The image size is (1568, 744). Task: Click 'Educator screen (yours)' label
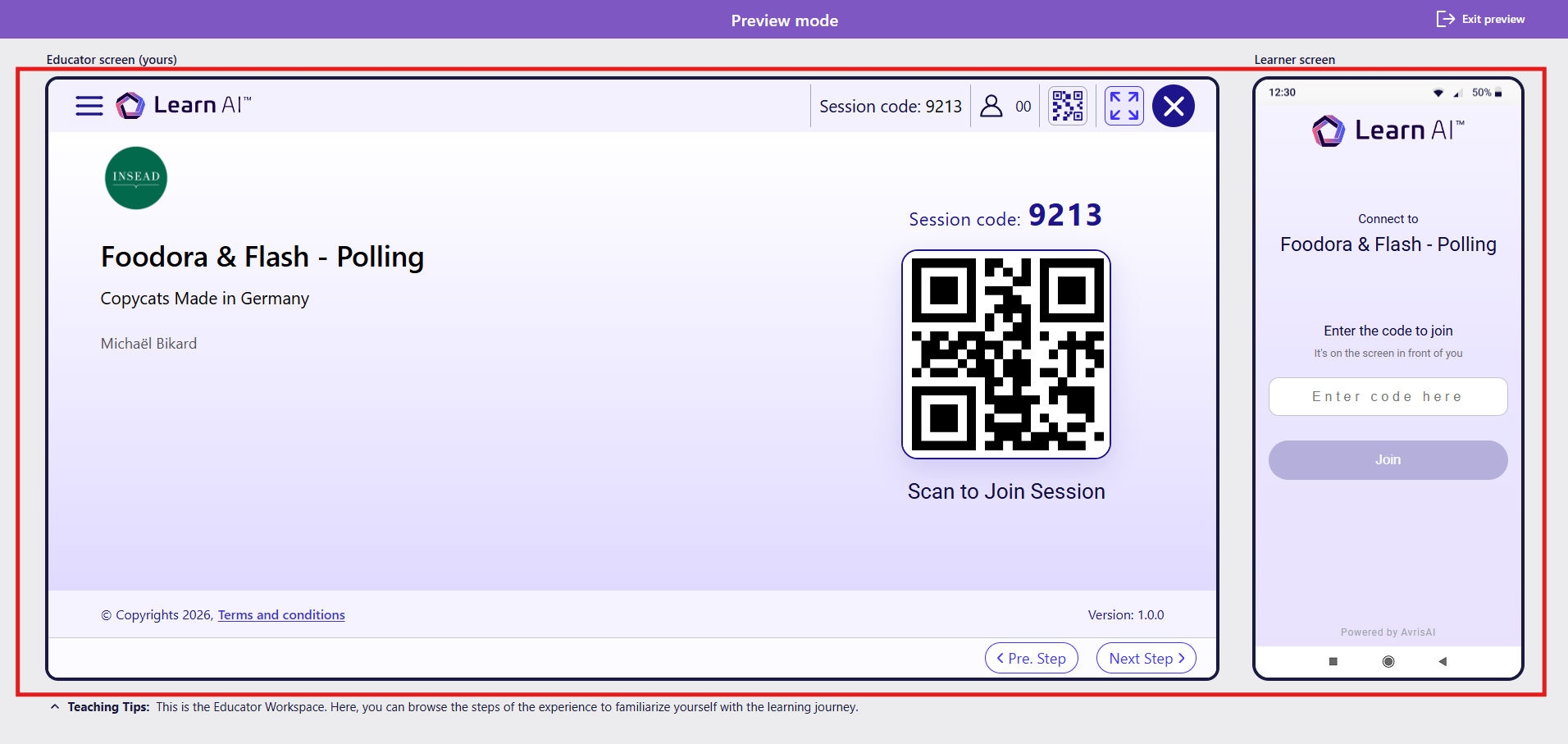[112, 60]
